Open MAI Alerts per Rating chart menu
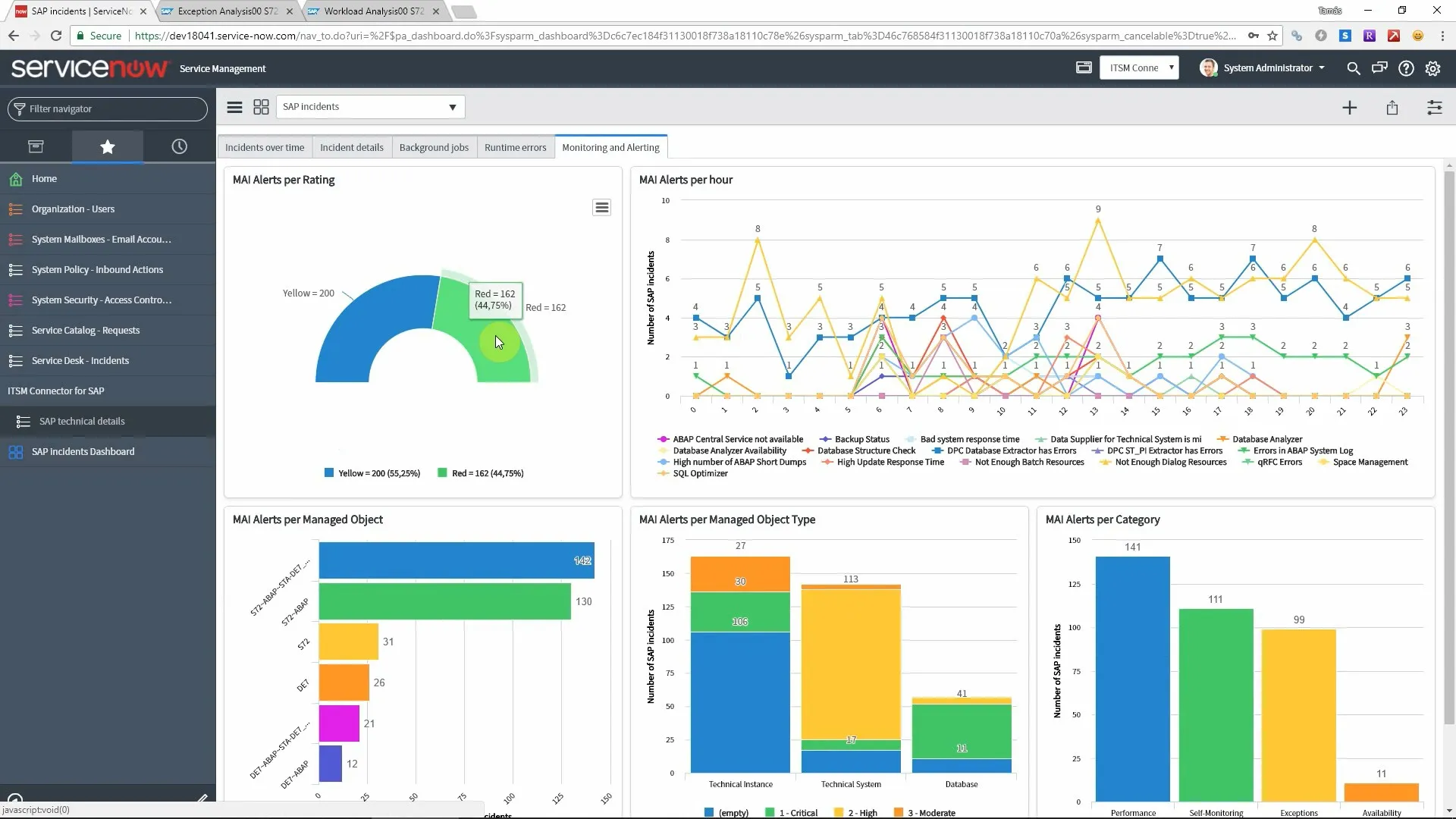The width and height of the screenshot is (1456, 819). click(x=601, y=208)
